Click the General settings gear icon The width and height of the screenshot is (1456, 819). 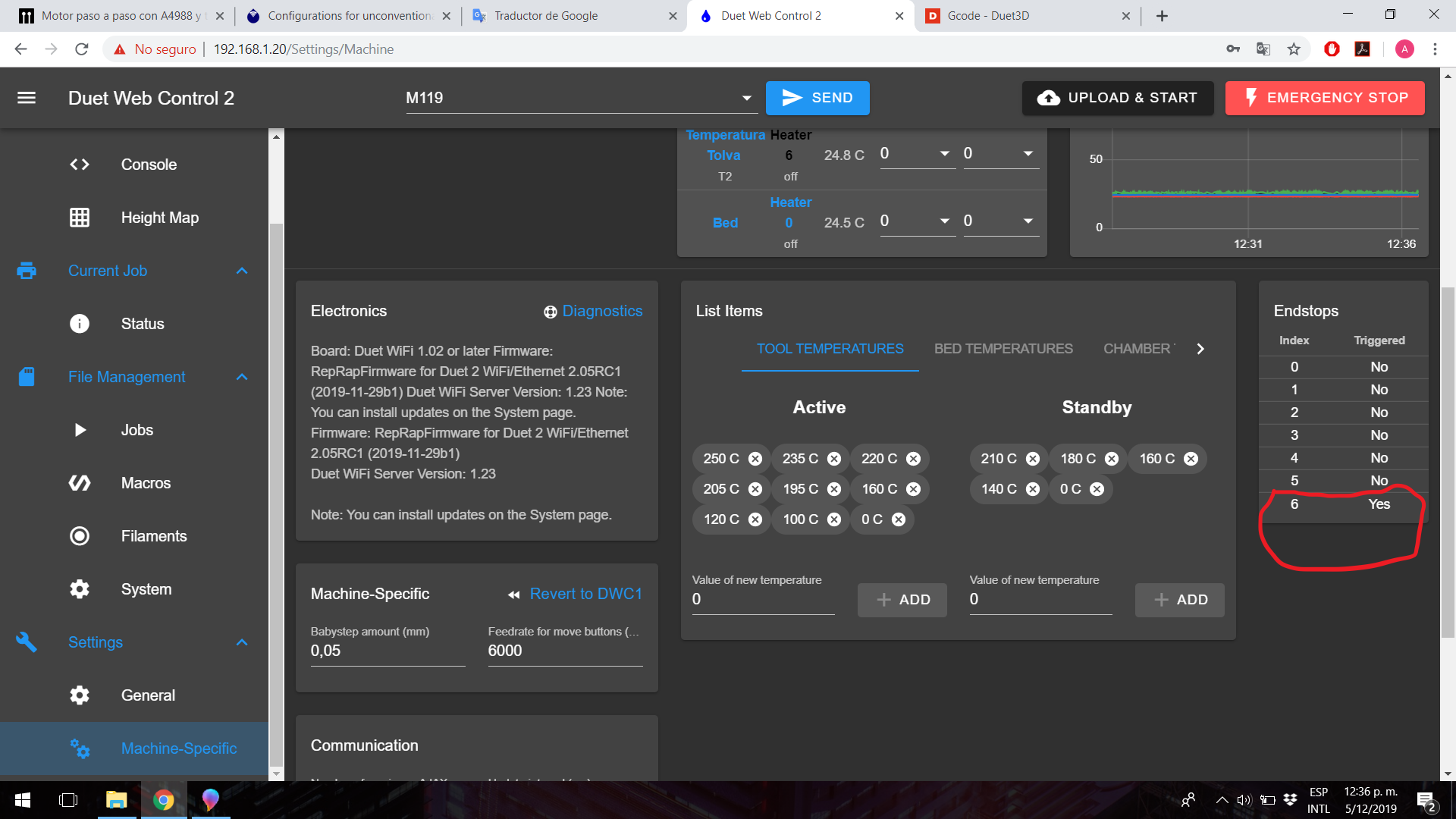click(80, 695)
